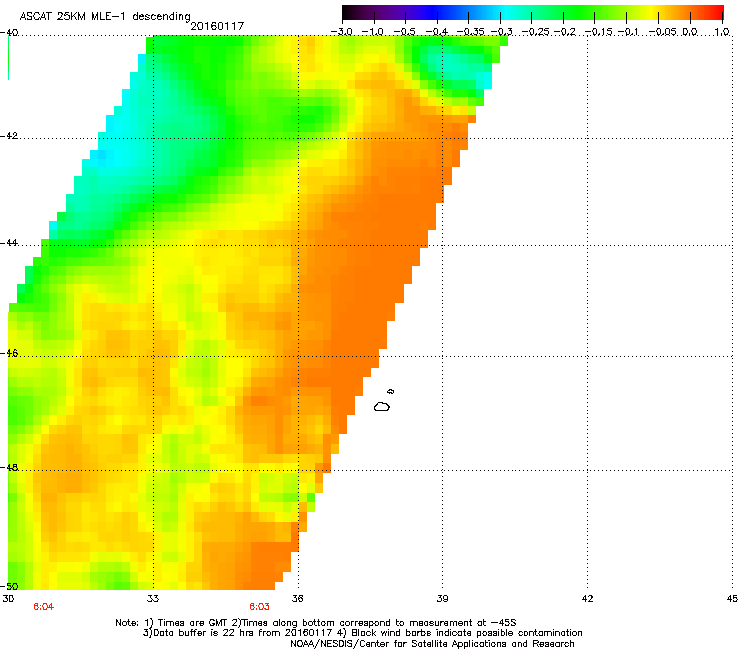The height and width of the screenshot is (650, 740).
Task: Click the 1.0 color bar label
Action: pos(722,32)
